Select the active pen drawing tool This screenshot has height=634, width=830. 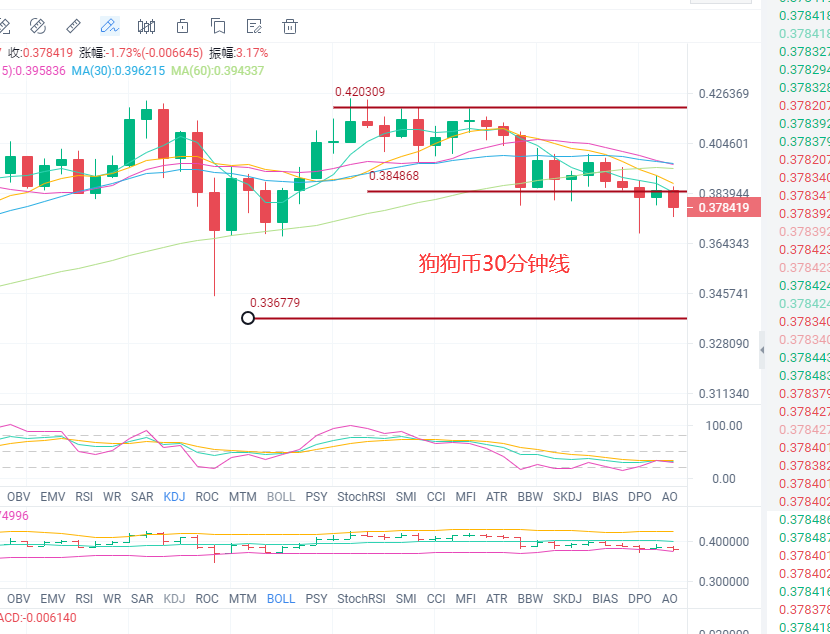click(x=109, y=26)
